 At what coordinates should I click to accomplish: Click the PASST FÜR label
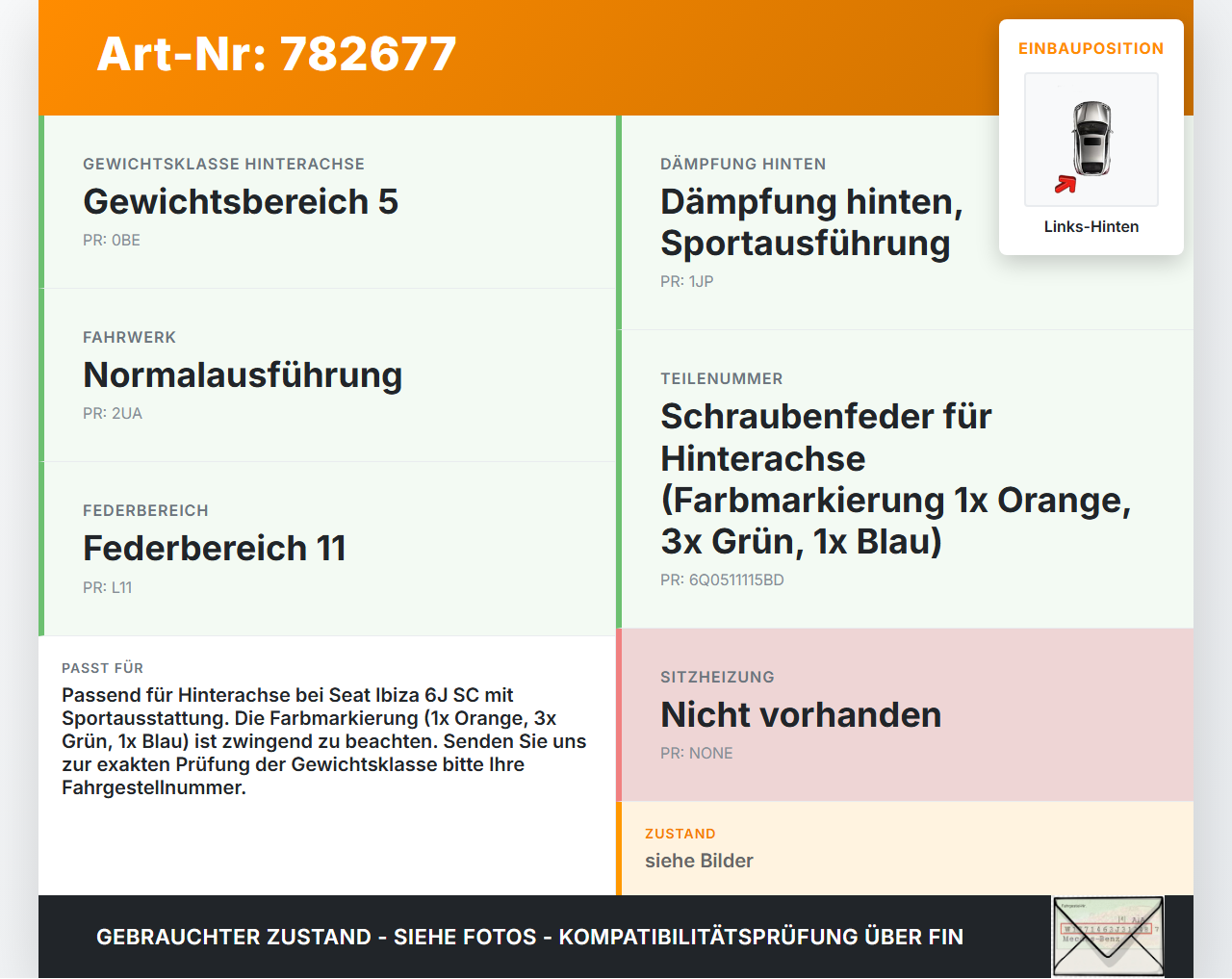[x=102, y=668]
